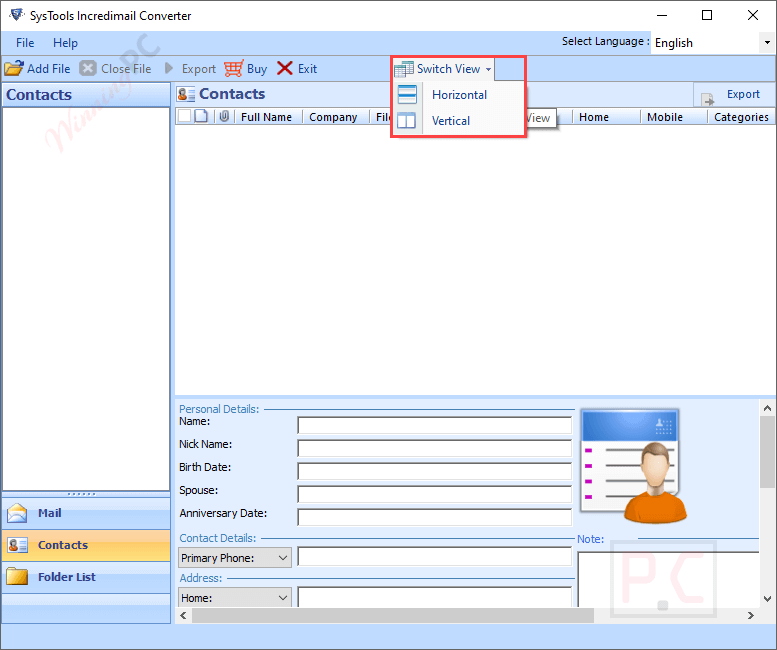This screenshot has width=777, height=650.
Task: Sort by Home column header
Action: coord(594,117)
